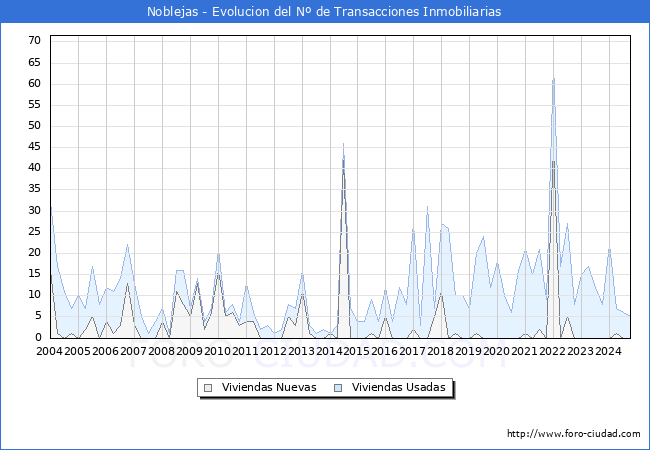This screenshot has height=450, width=650.
Task: Click the 2007 year label on the x-axis
Action: tap(133, 351)
